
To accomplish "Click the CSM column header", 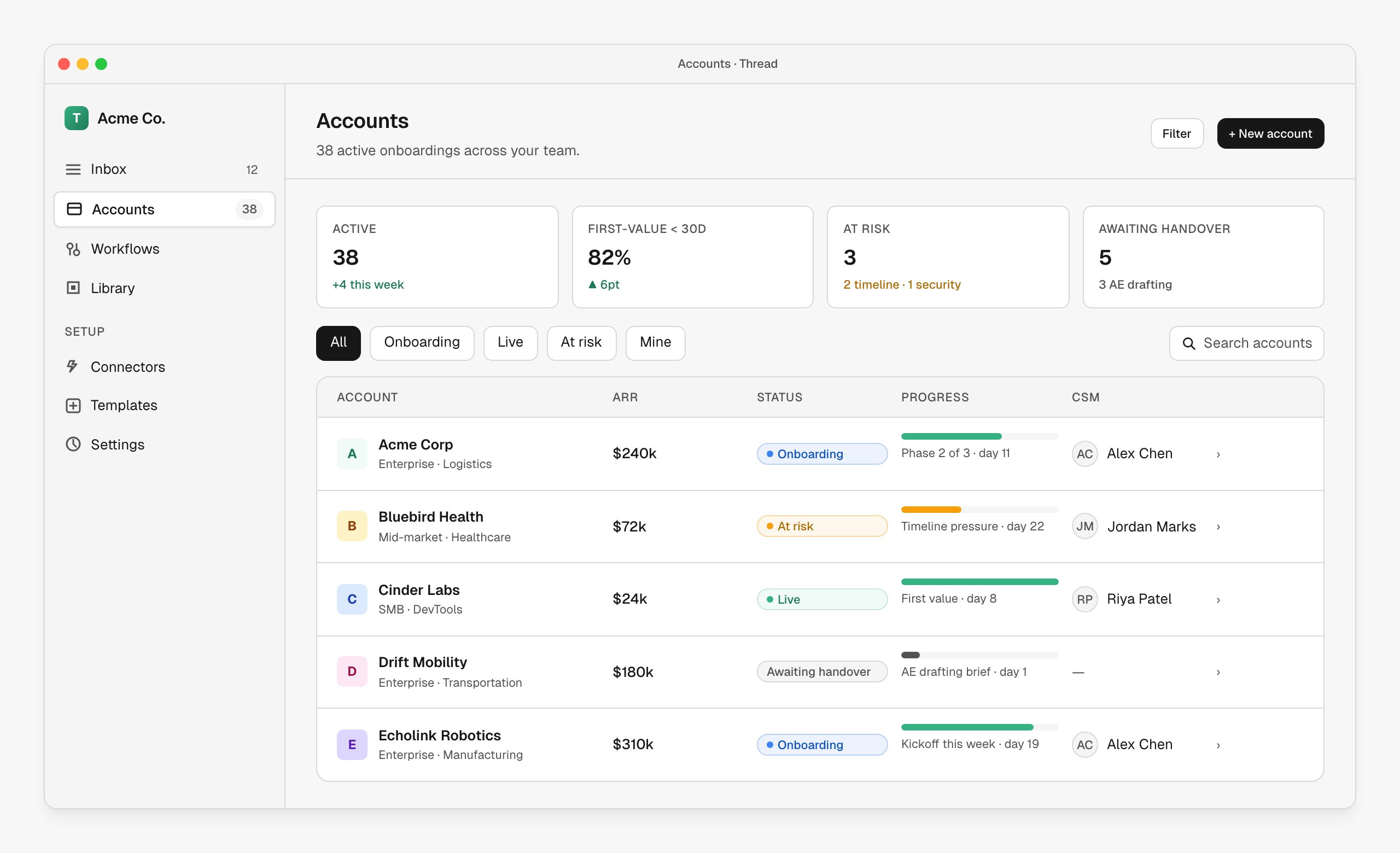I will pyautogui.click(x=1085, y=397).
